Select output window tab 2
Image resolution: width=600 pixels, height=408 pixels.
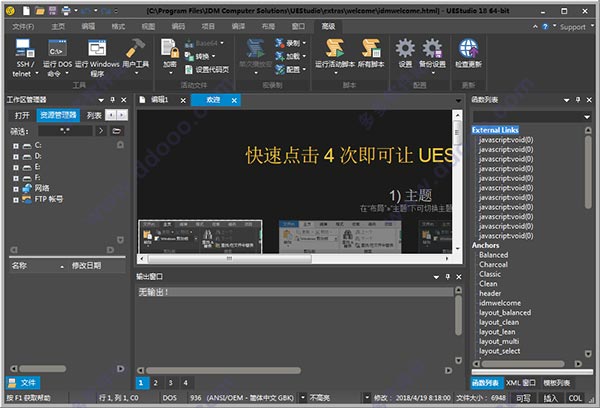(x=155, y=383)
